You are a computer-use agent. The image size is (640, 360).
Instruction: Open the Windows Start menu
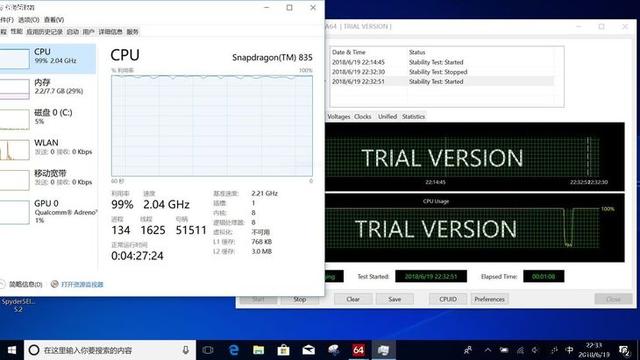click(11, 350)
